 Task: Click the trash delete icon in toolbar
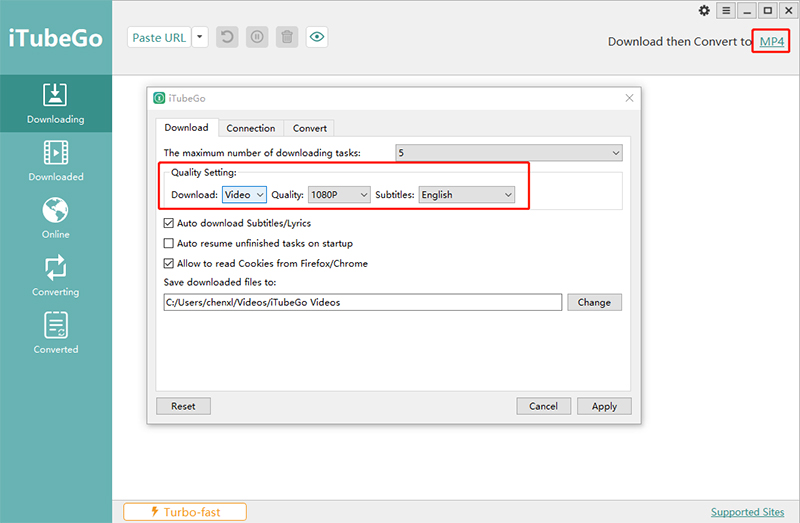[x=287, y=37]
